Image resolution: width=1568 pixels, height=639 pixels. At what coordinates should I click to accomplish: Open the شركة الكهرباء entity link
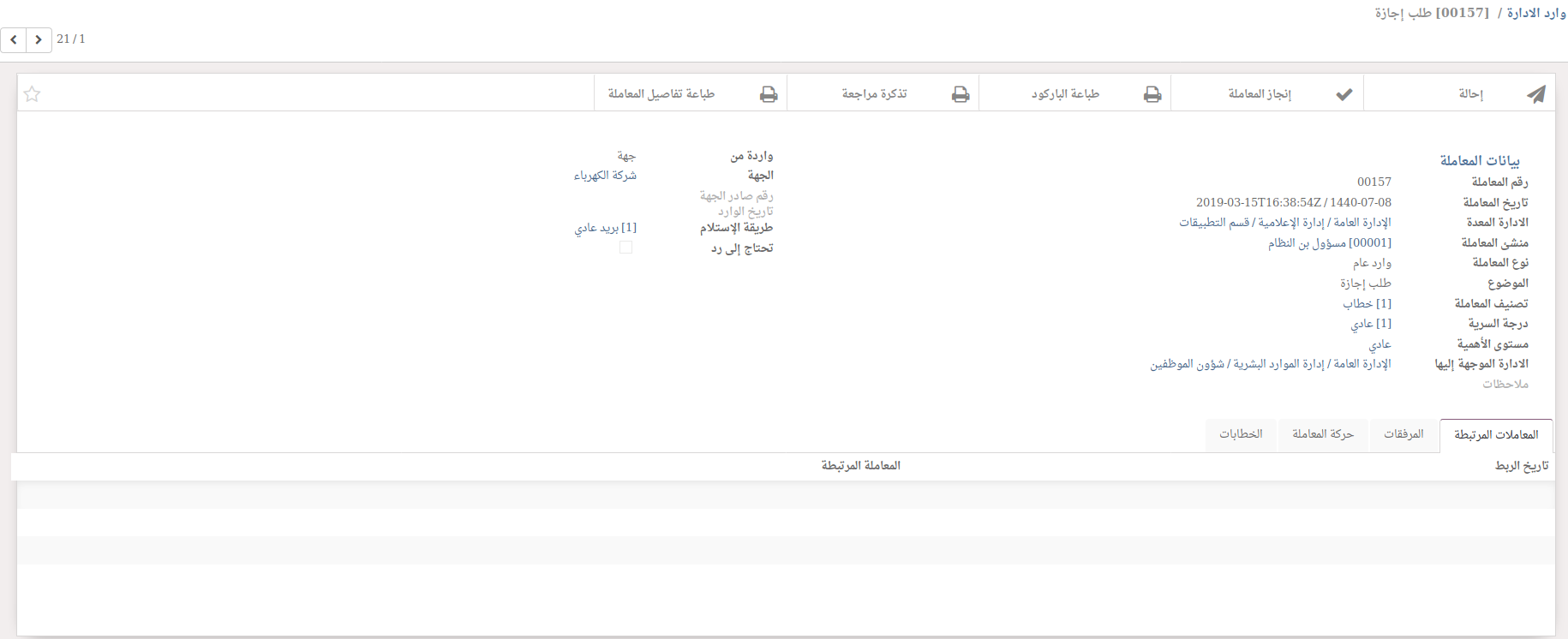605,176
